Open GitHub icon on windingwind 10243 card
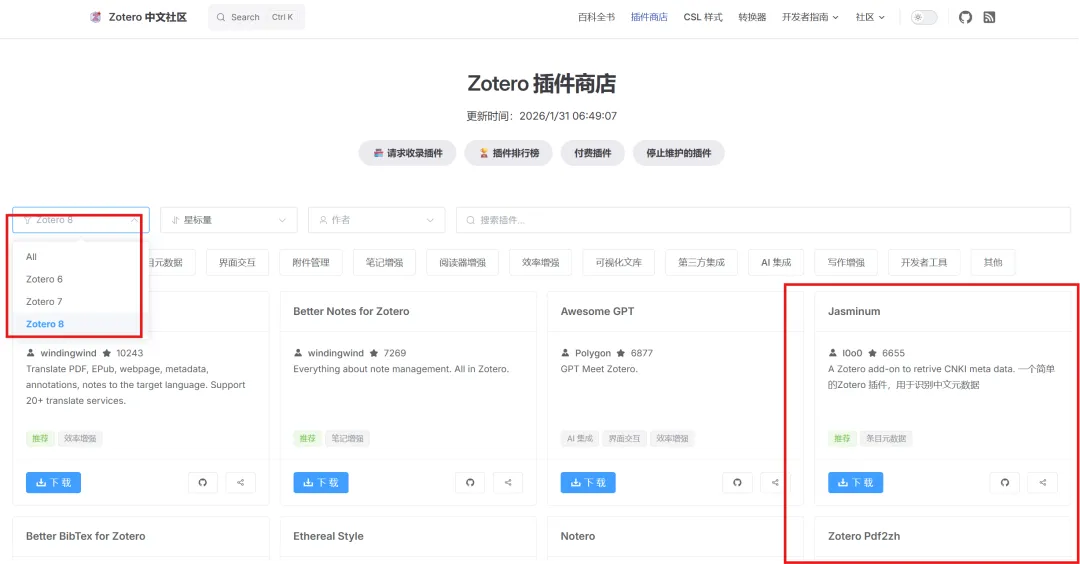The image size is (1080, 564). click(x=202, y=483)
